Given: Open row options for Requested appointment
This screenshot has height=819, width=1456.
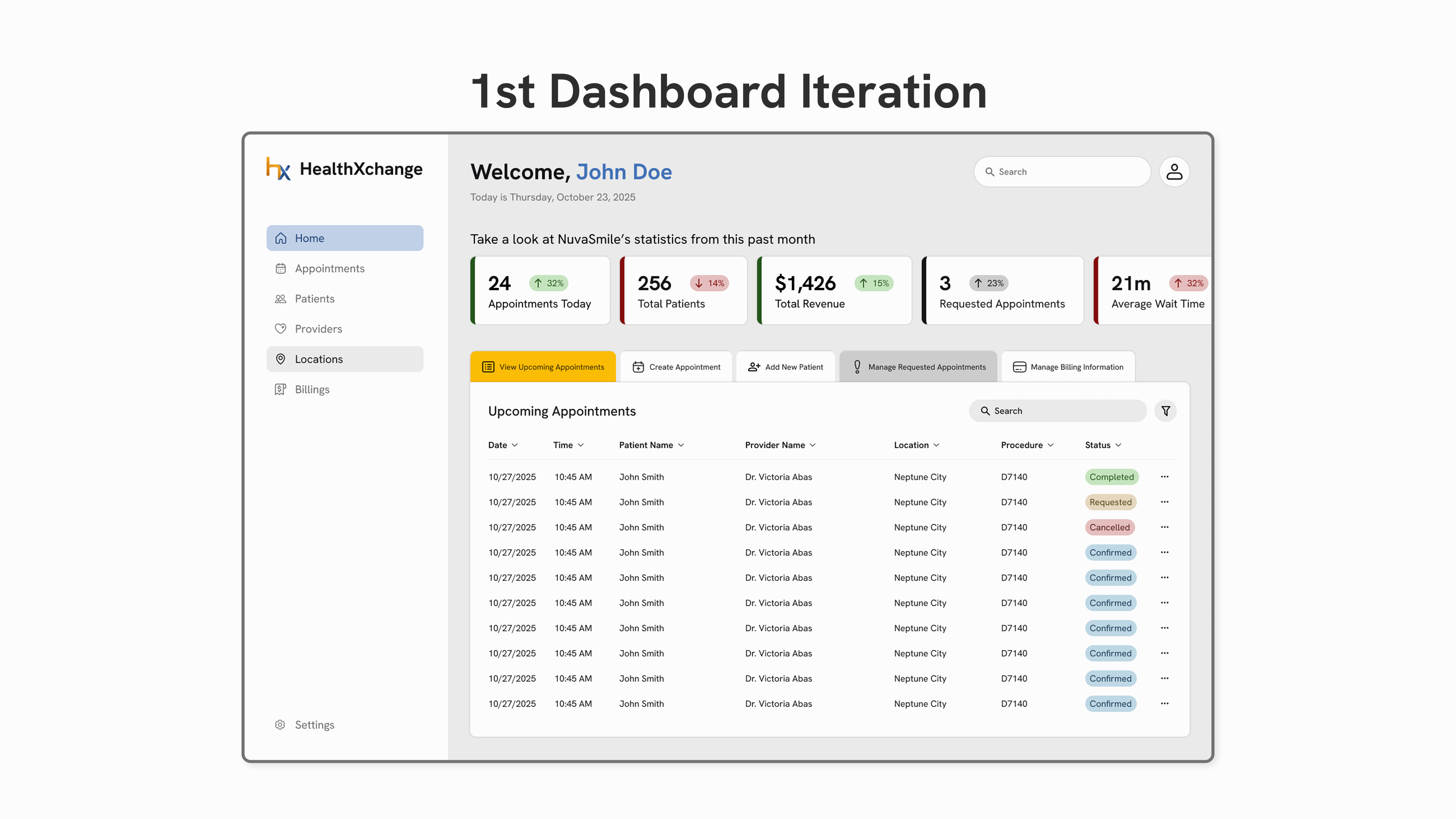Looking at the screenshot, I should coord(1164,502).
